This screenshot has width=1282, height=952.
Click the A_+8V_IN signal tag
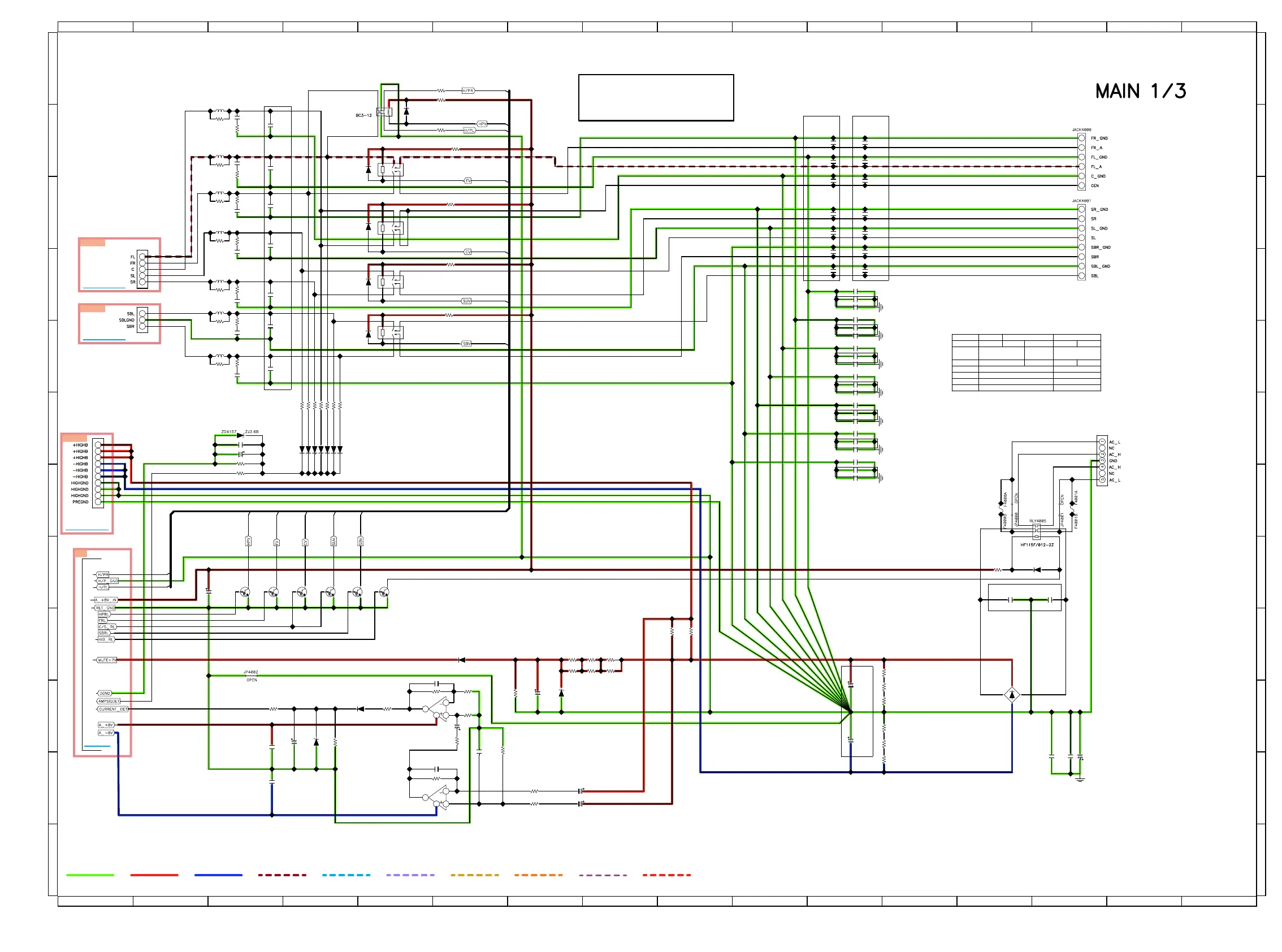[x=106, y=600]
